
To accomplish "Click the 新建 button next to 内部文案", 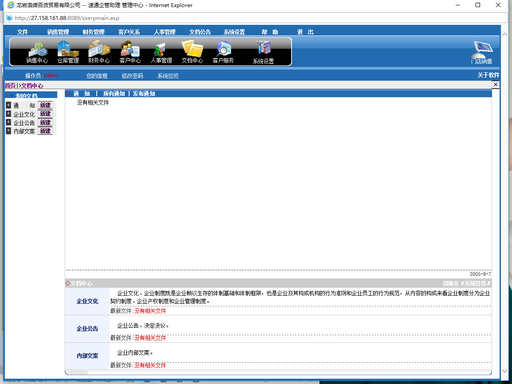I will 45,131.
